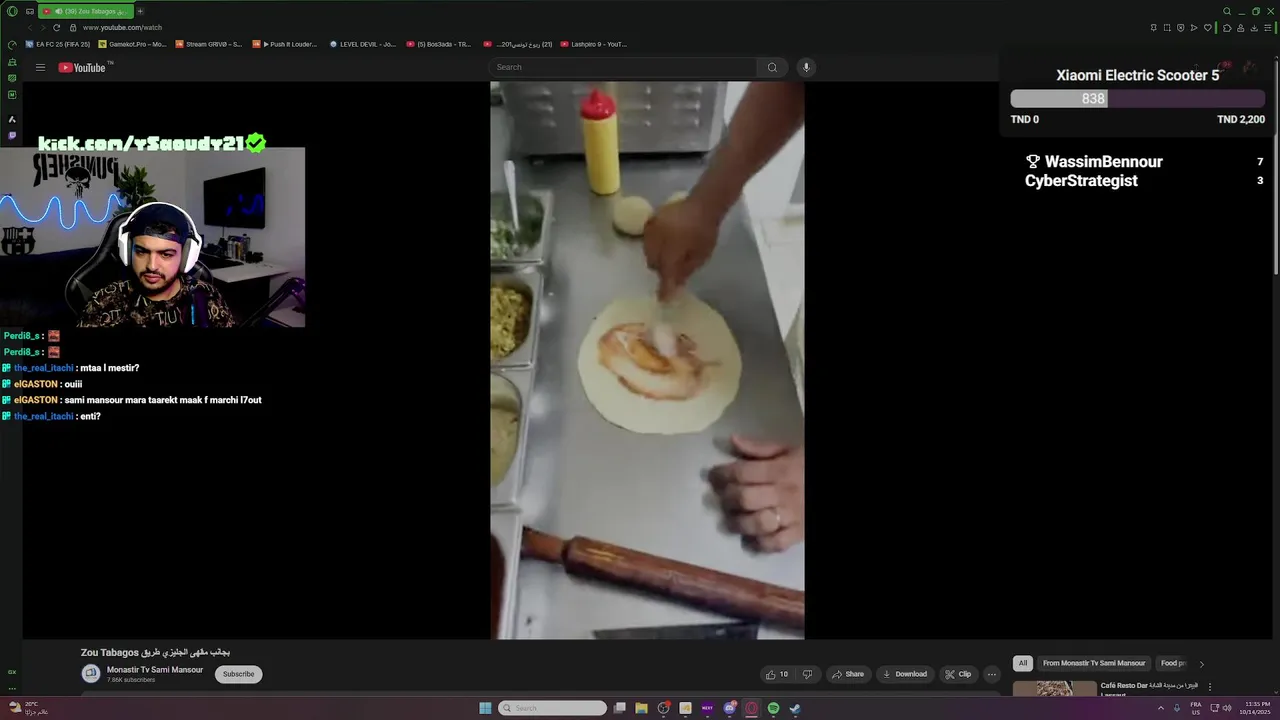
Task: Go back in browser history
Action: [x=30, y=28]
